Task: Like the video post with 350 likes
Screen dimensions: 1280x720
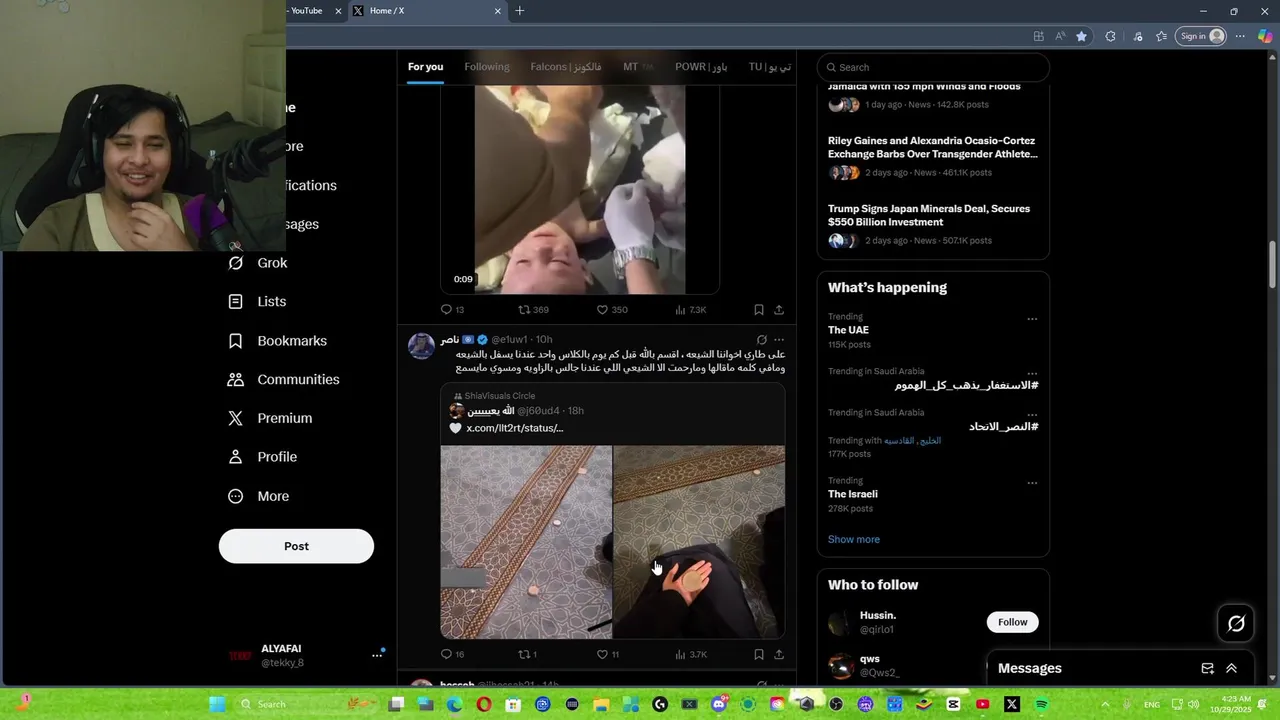Action: click(612, 310)
